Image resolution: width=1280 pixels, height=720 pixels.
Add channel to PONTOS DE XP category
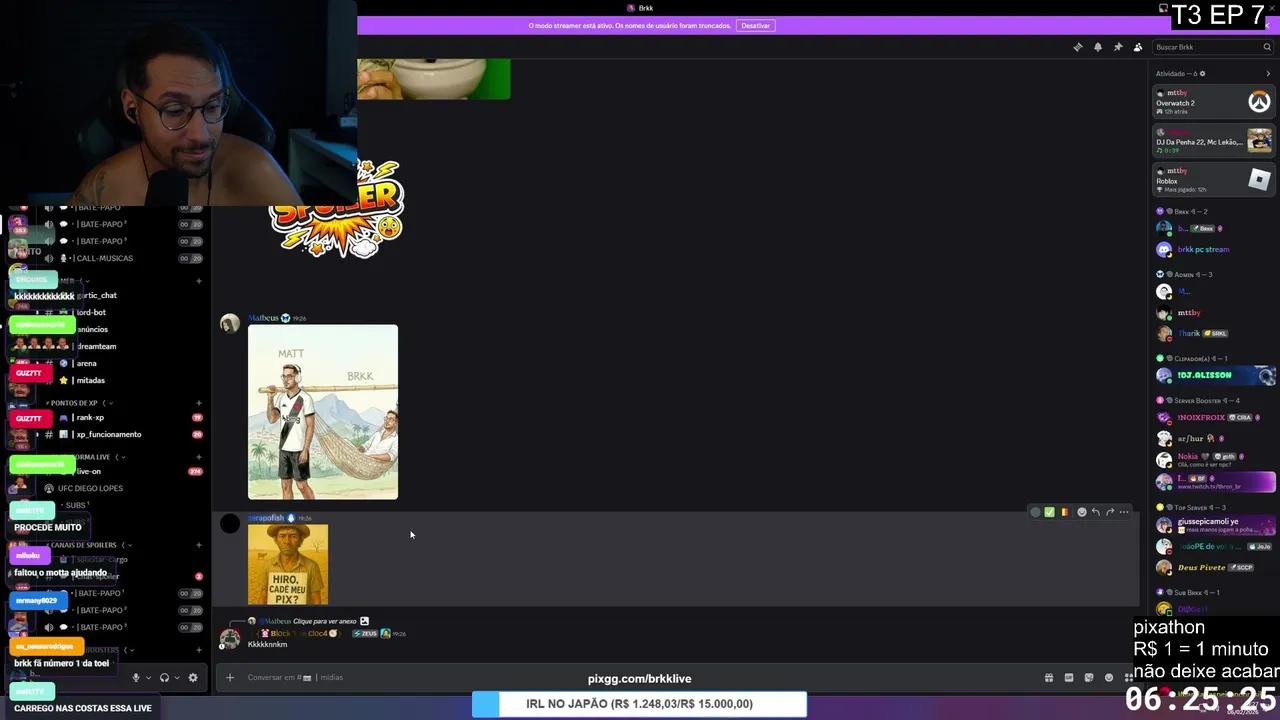(199, 403)
